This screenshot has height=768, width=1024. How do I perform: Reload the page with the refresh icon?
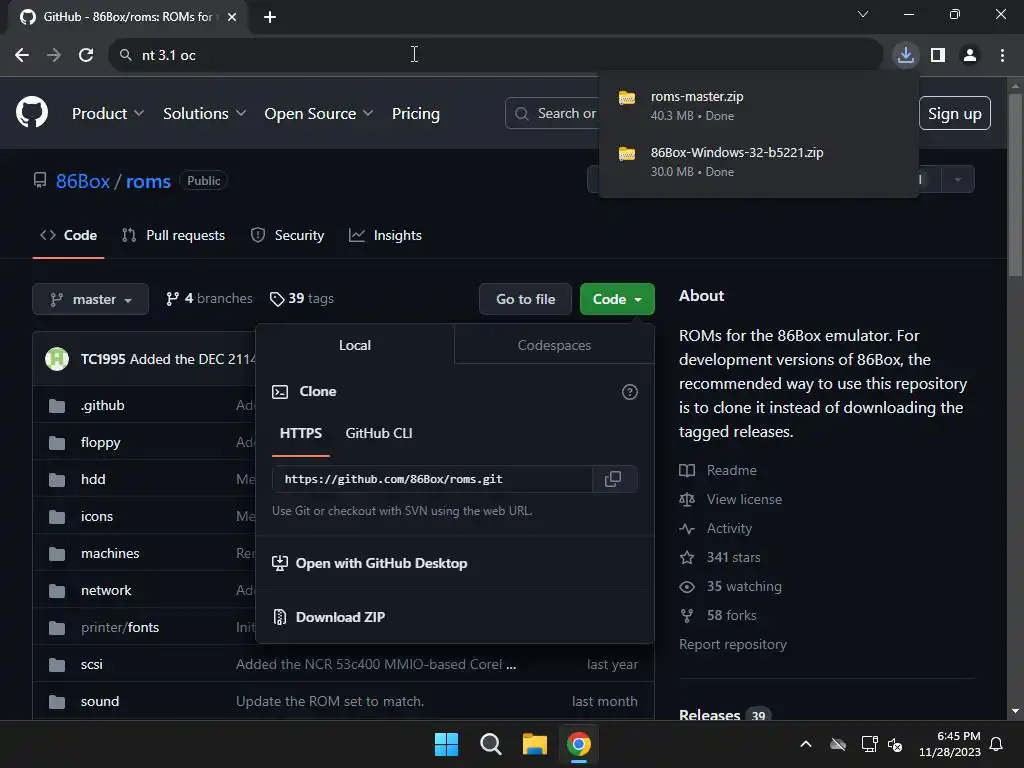tap(86, 55)
